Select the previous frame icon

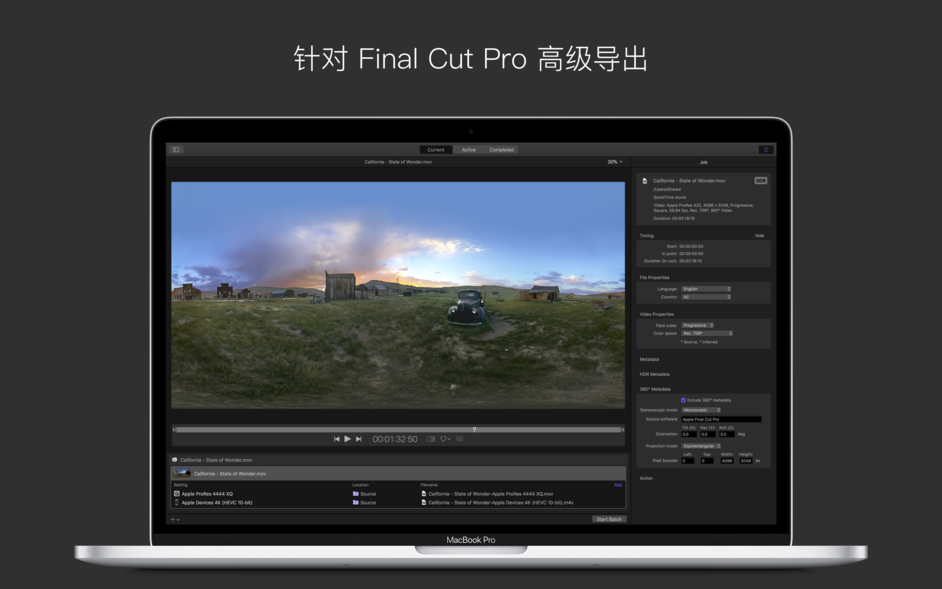coord(337,439)
